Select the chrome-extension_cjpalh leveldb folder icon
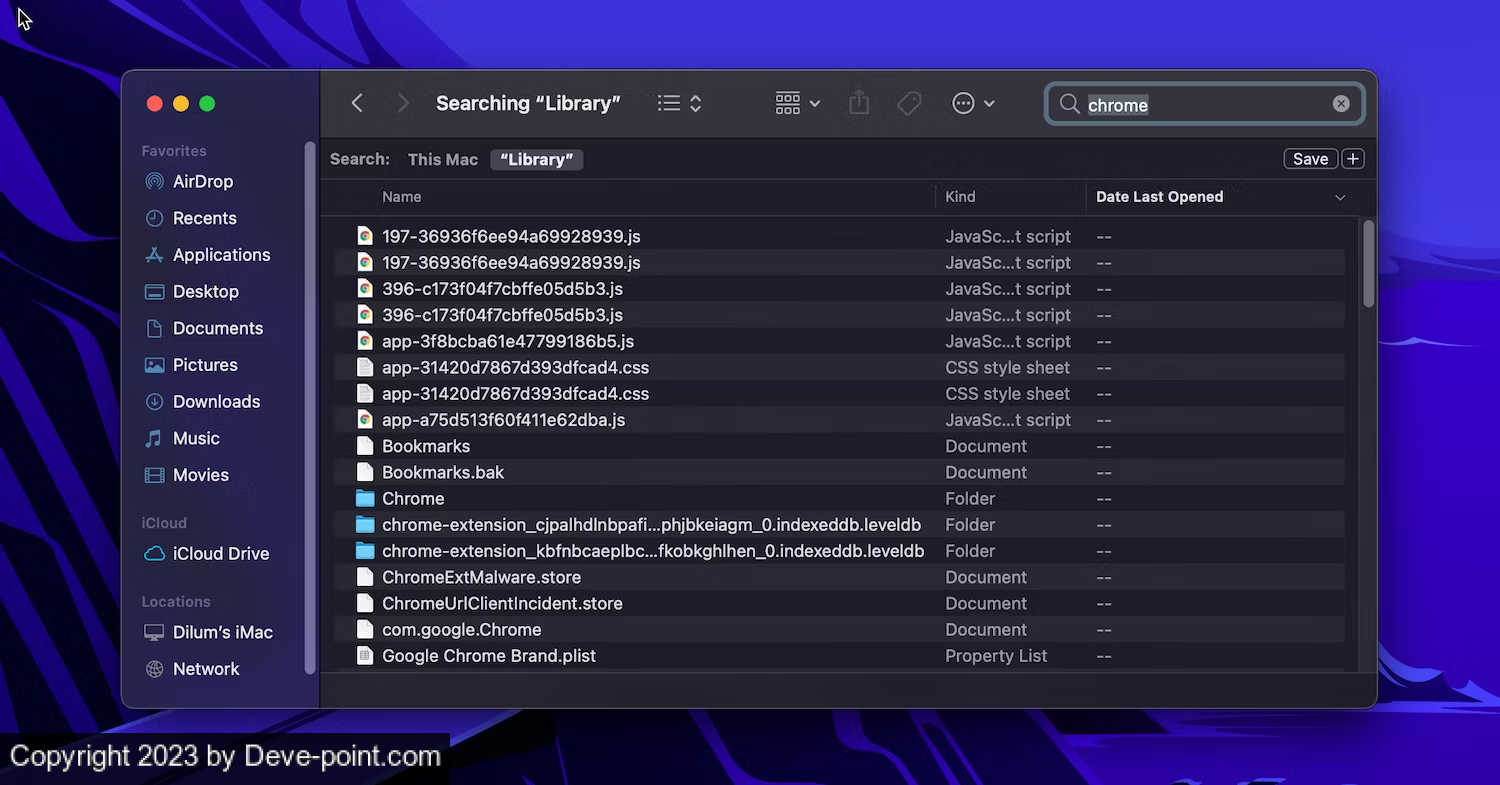Screen dimensions: 1500x785 tap(365, 525)
